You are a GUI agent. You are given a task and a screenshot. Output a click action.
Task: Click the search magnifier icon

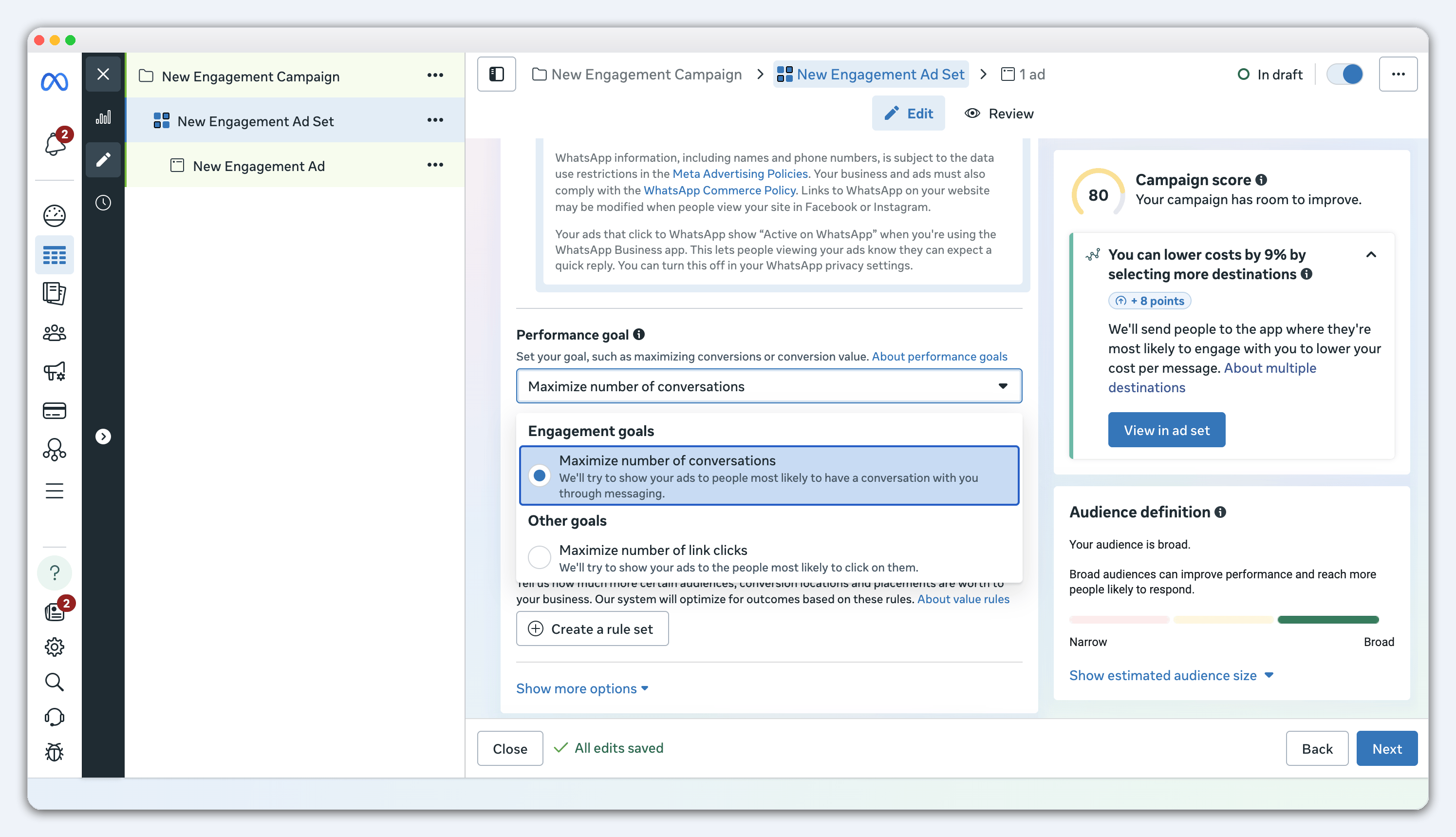pos(55,682)
